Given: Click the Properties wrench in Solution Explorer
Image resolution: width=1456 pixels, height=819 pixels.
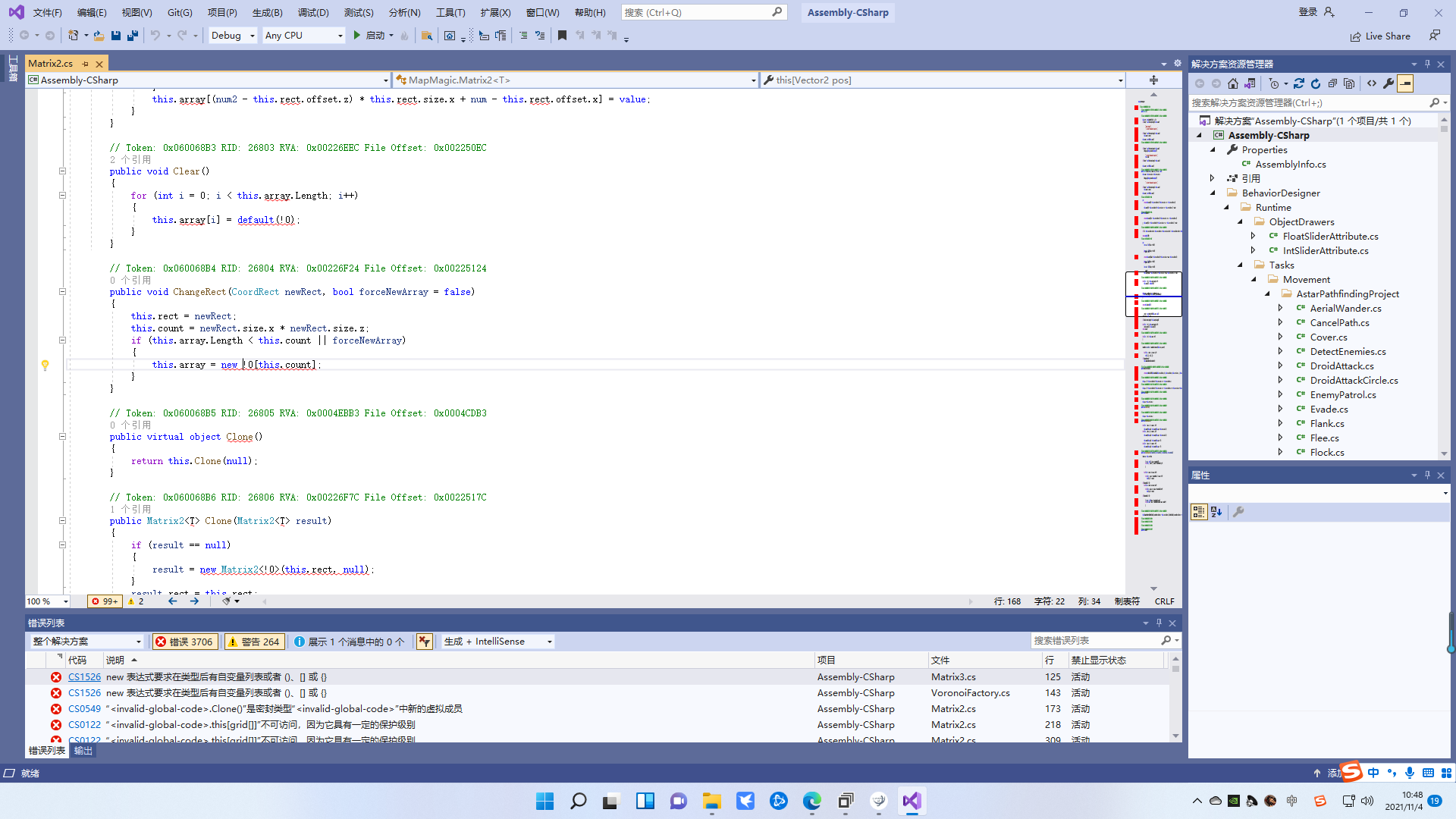Looking at the screenshot, I should [x=1389, y=83].
